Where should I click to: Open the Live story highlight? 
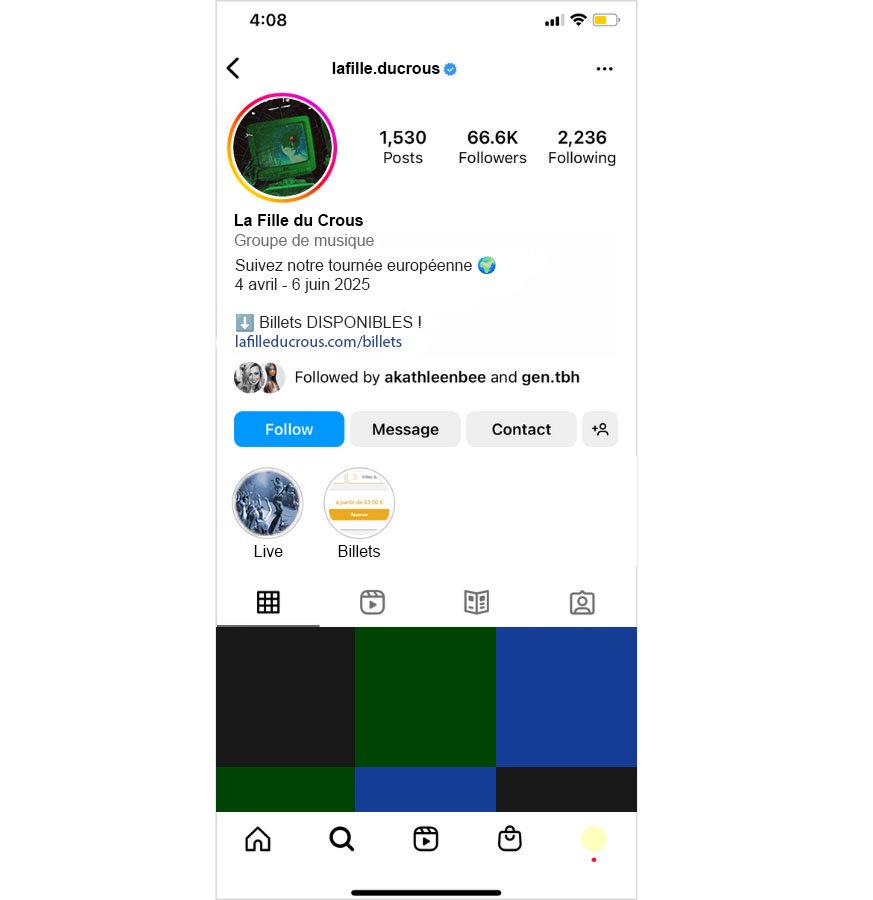[x=267, y=503]
